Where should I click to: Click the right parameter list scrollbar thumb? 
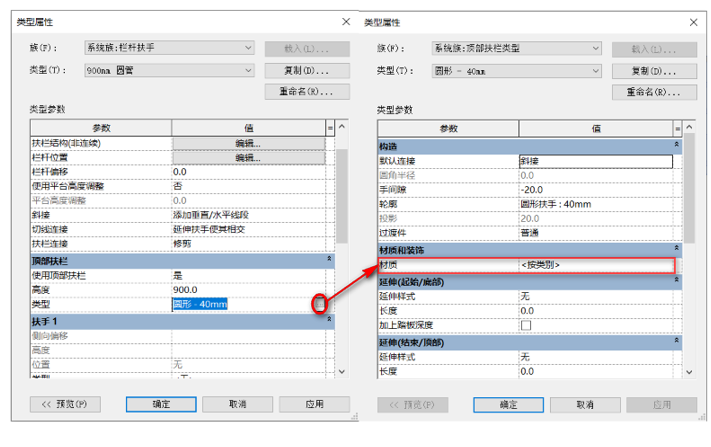(689, 188)
